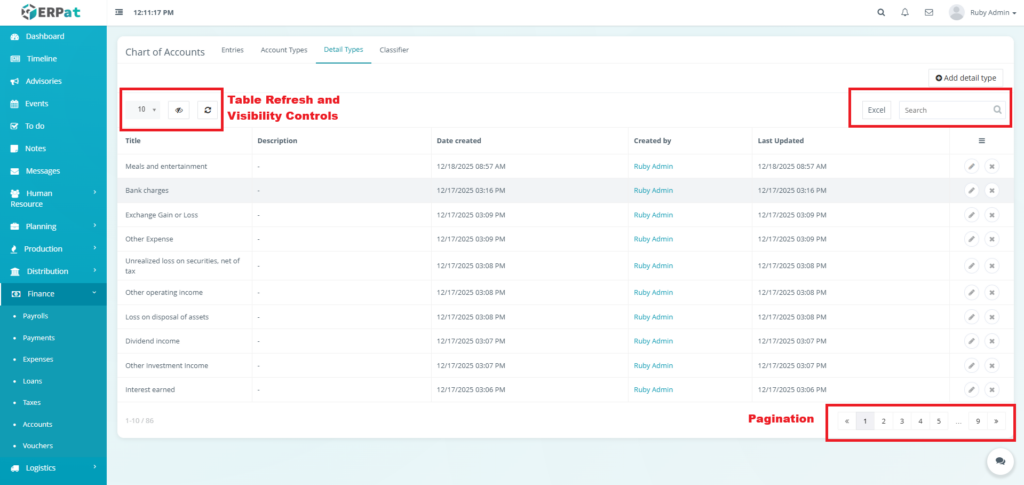Go to pagination page 2
1024x485 pixels.
pyautogui.click(x=884, y=422)
